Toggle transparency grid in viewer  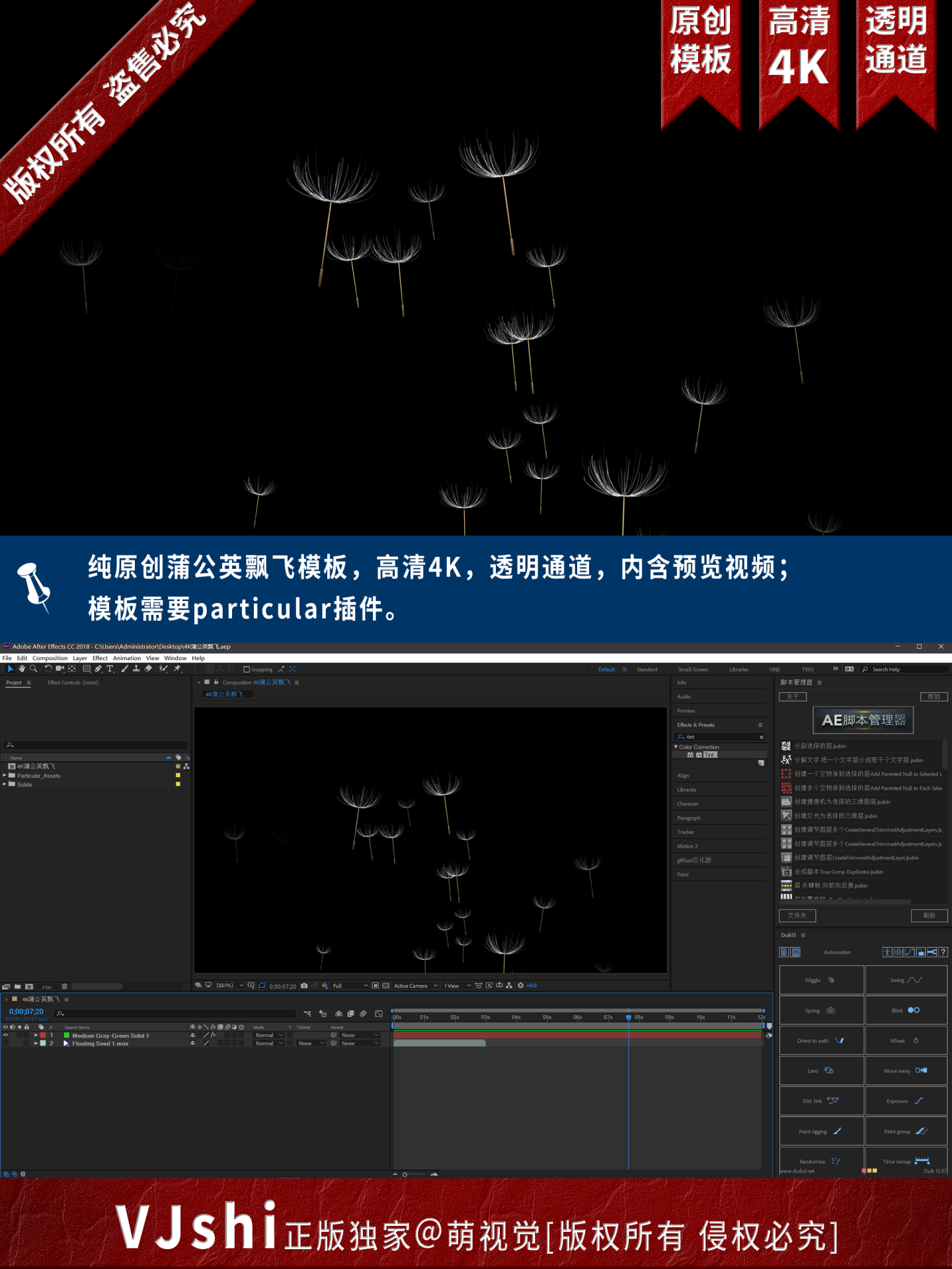pos(386,985)
